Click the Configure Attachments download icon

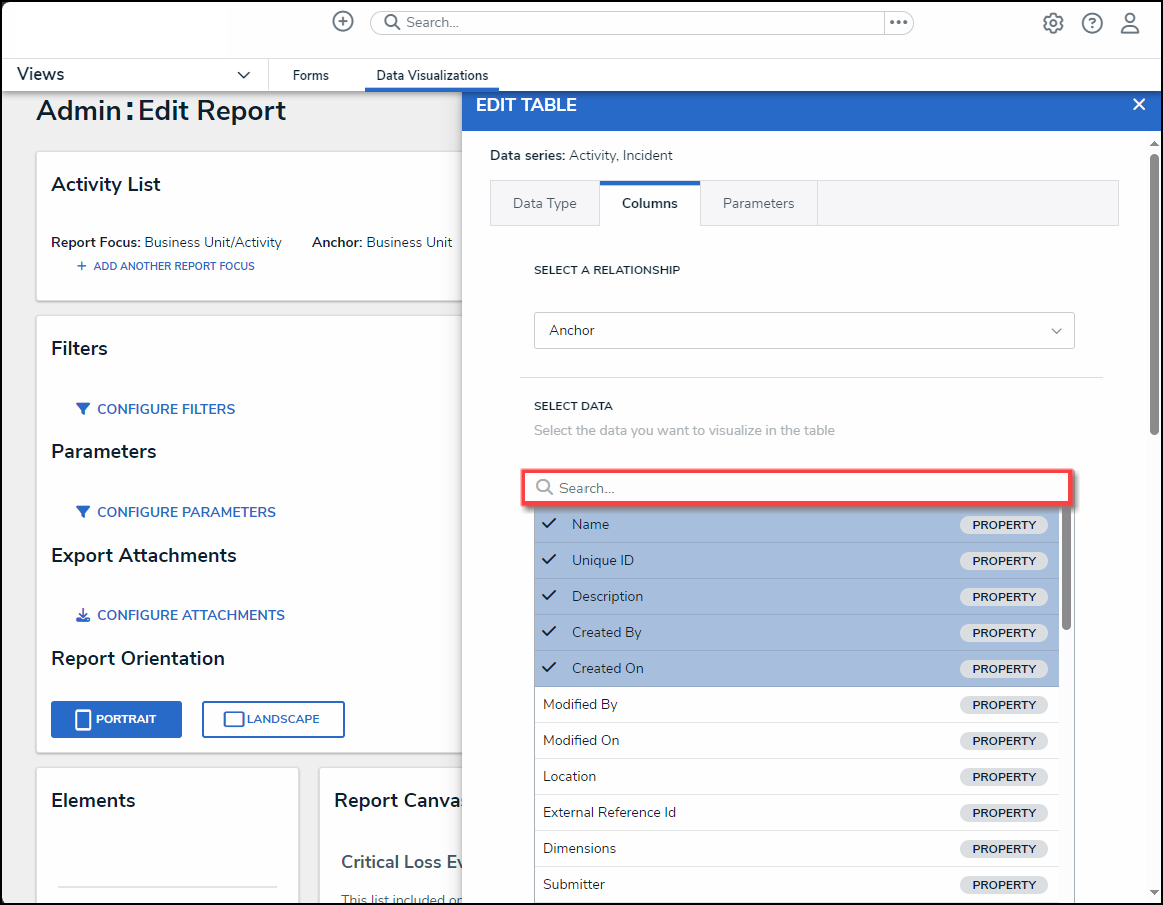tap(83, 615)
